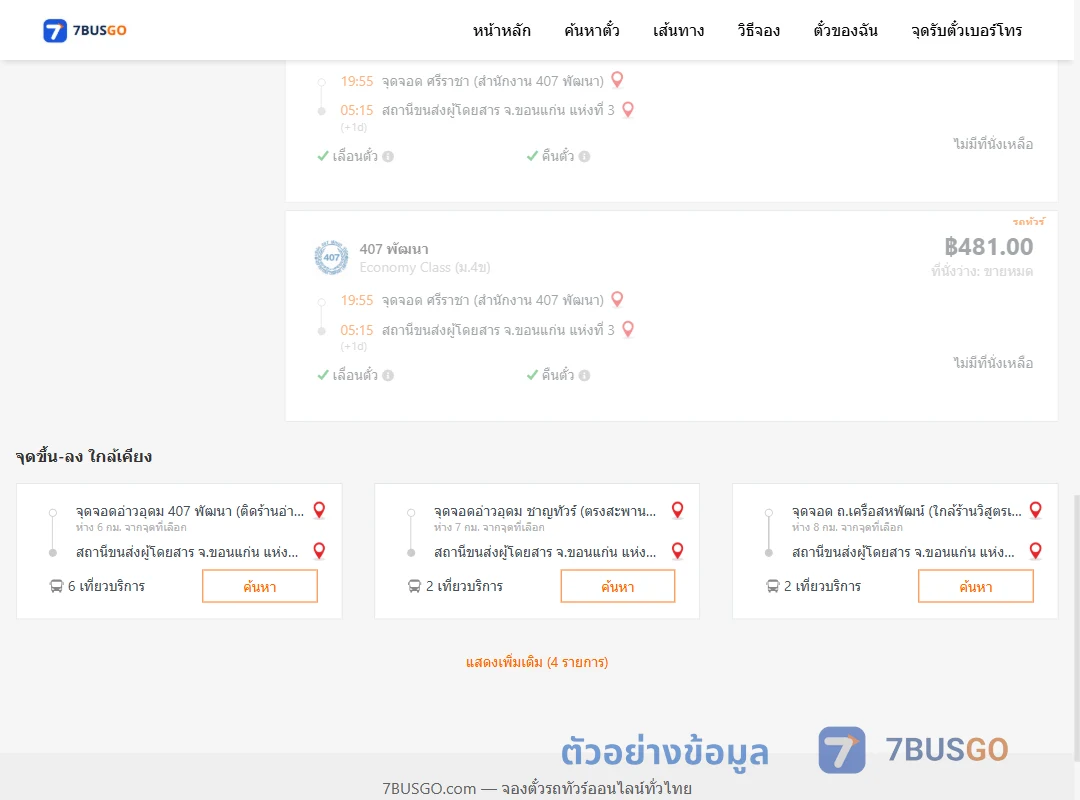
Task: Click the ที่นั่งว่าง: ขายหมด status
Action: 982,271
